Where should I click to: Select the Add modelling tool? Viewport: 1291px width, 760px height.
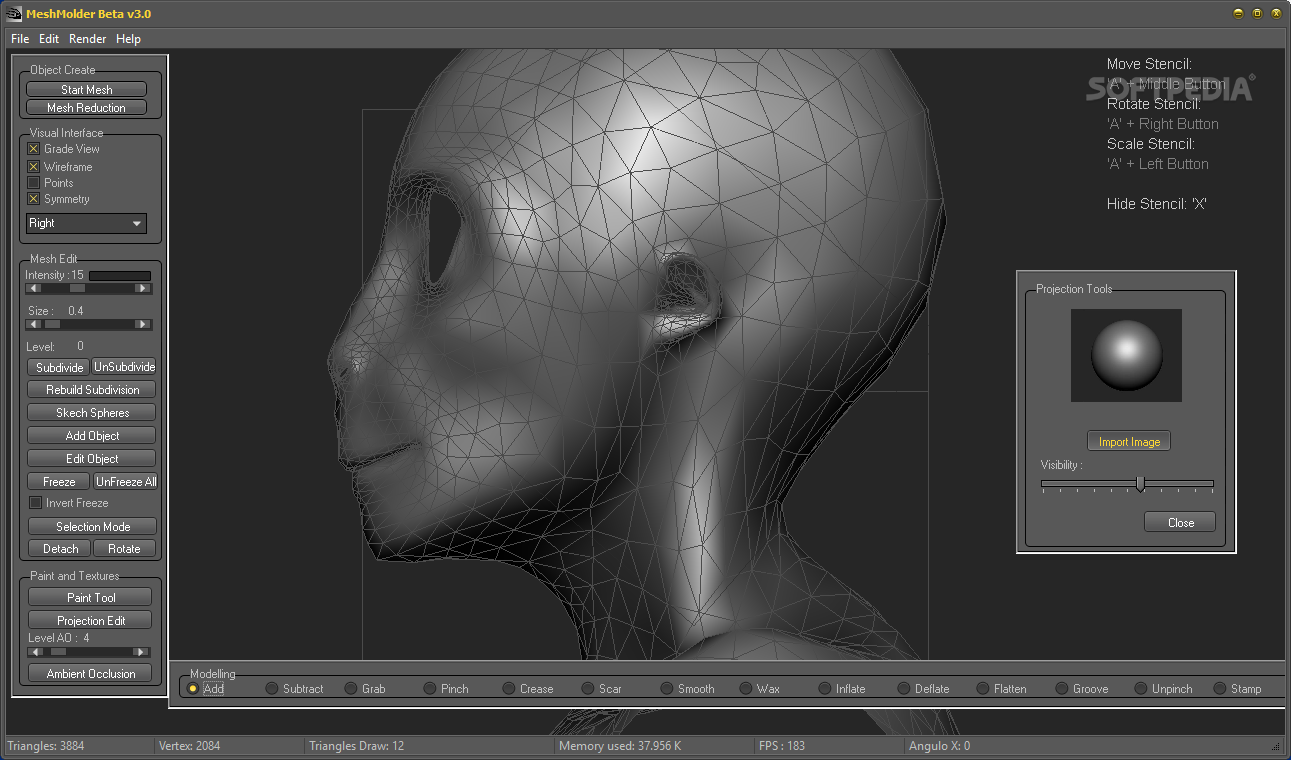193,688
